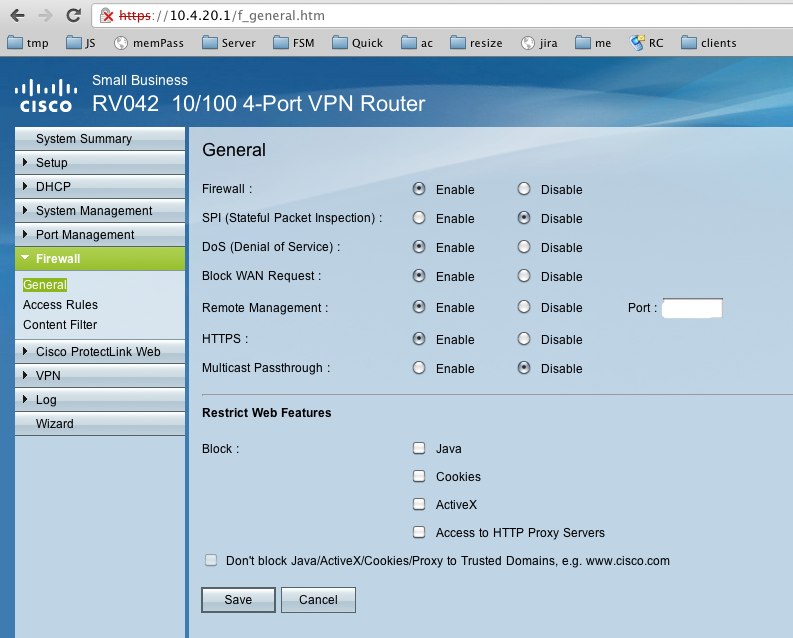Click the browser back arrow
This screenshot has width=793, height=638.
tap(17, 15)
